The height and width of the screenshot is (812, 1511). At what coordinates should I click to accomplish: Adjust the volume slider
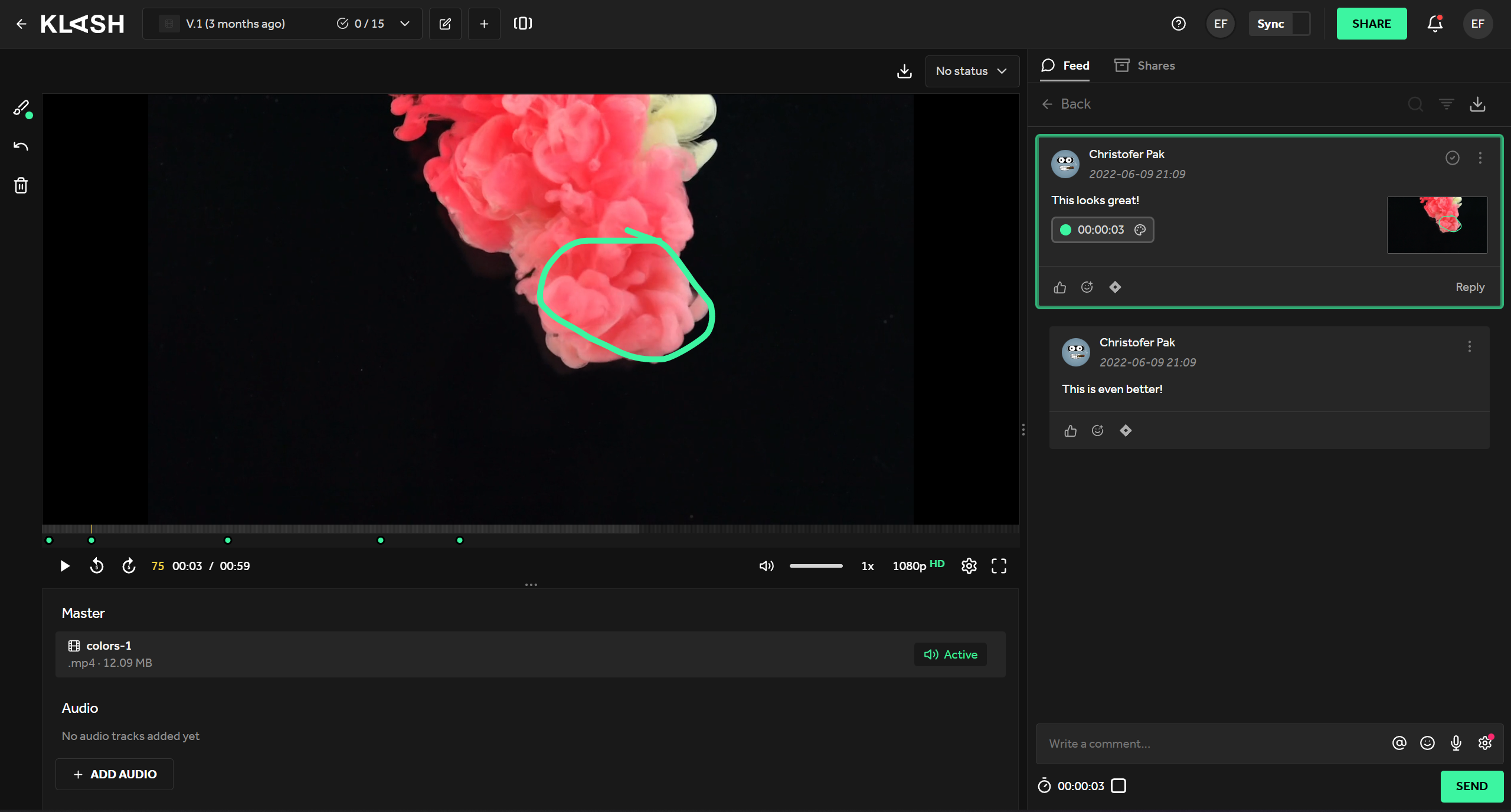(816, 566)
